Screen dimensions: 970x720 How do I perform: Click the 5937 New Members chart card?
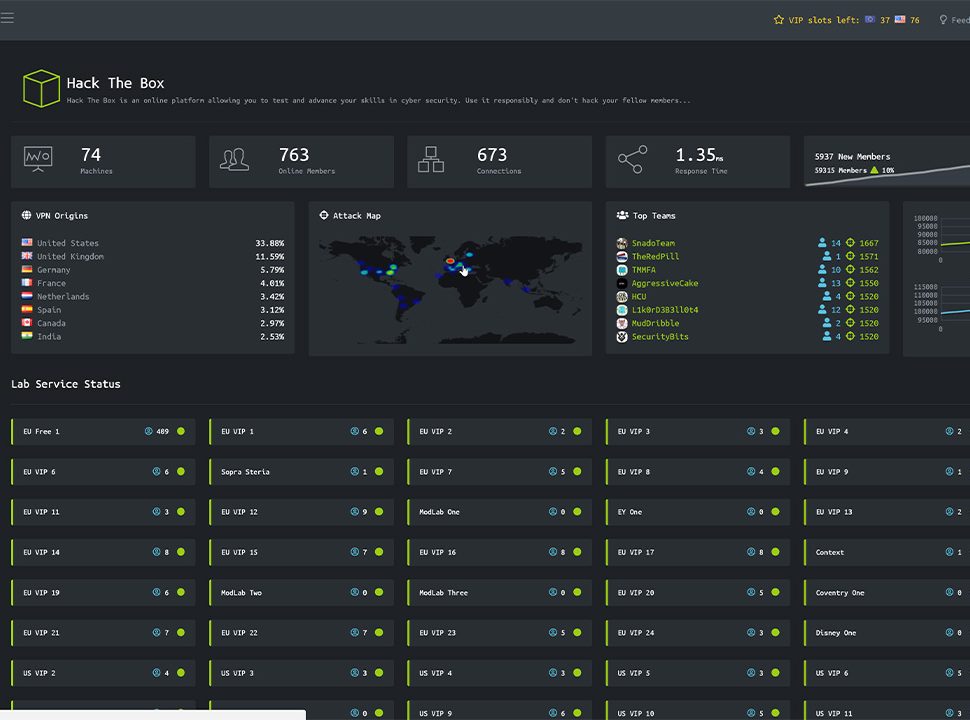[x=886, y=162]
